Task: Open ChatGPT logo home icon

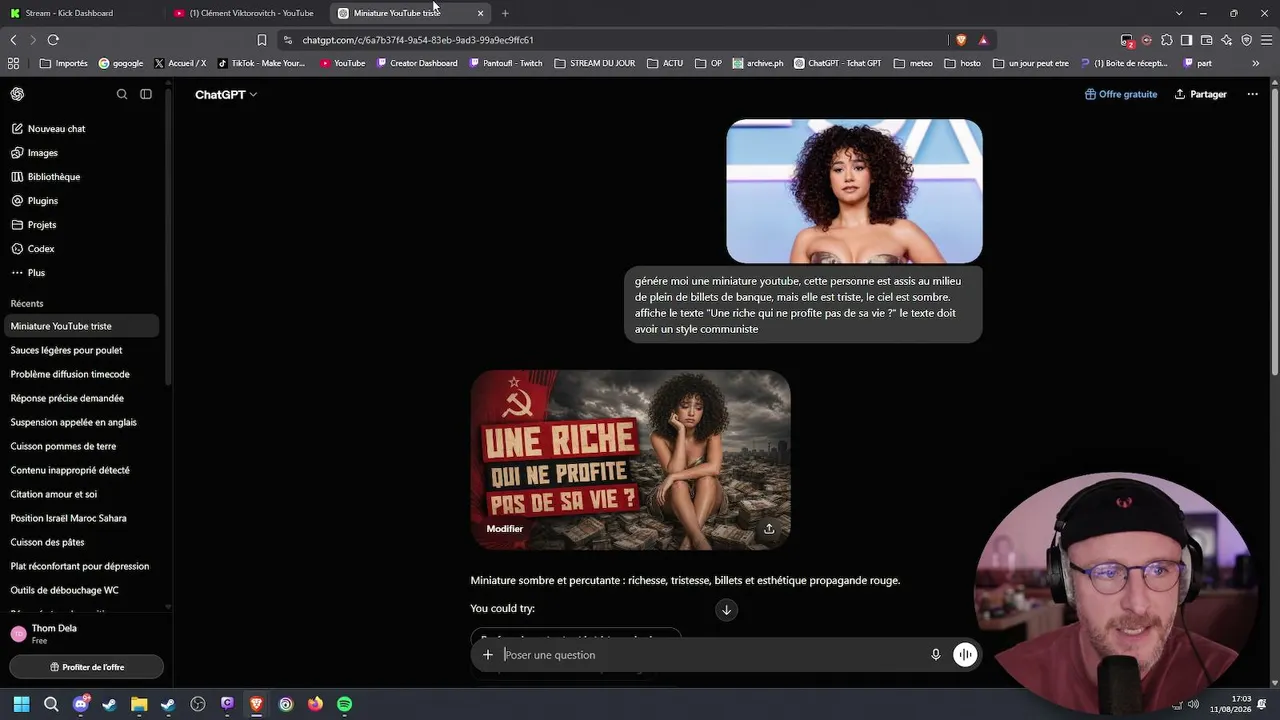Action: click(x=17, y=94)
